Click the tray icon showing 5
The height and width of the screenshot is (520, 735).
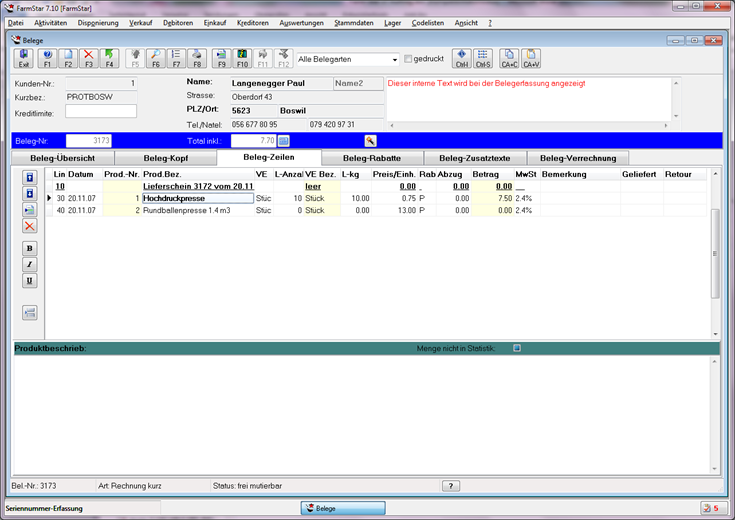[x=712, y=508]
